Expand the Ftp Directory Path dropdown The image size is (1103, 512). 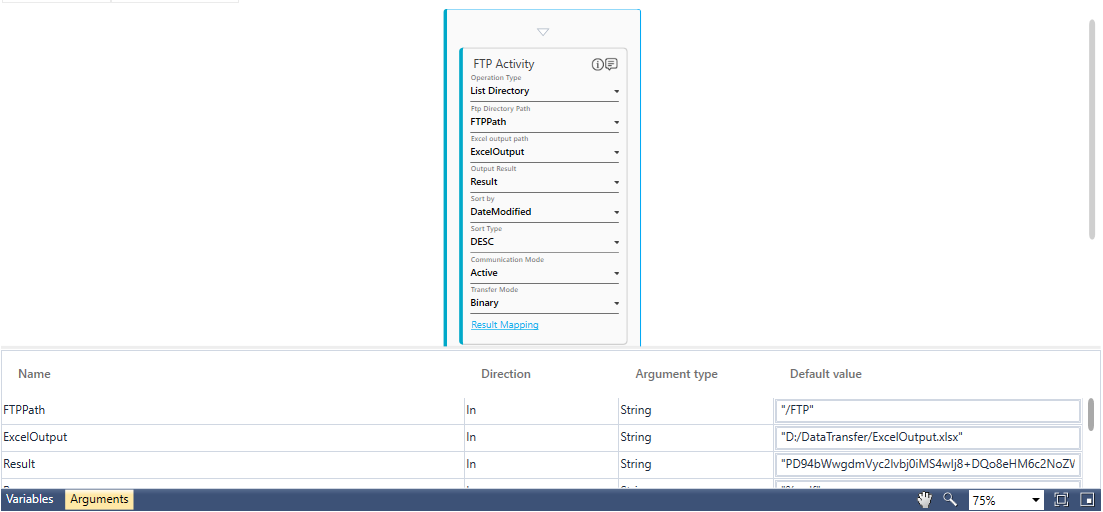click(x=616, y=122)
